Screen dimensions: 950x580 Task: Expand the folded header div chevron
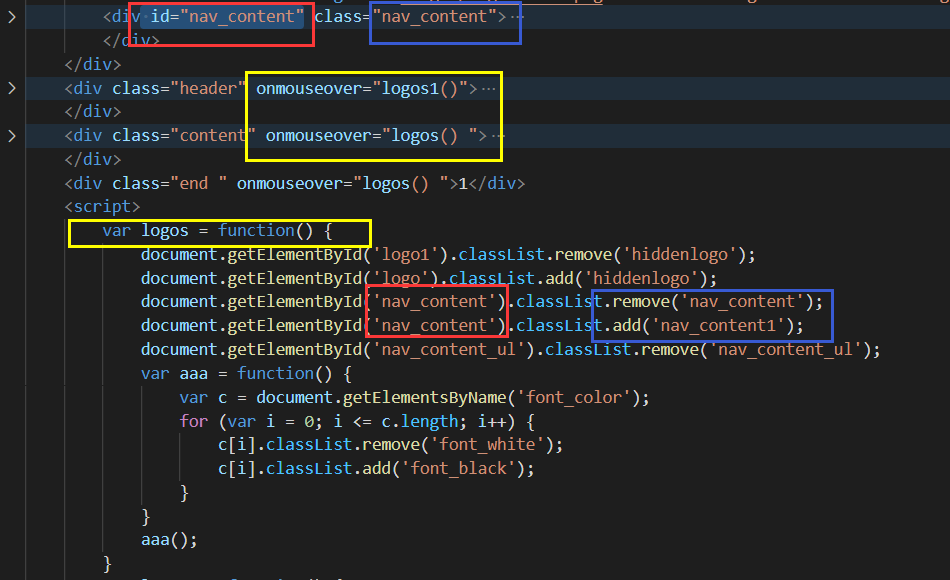[x=12, y=88]
